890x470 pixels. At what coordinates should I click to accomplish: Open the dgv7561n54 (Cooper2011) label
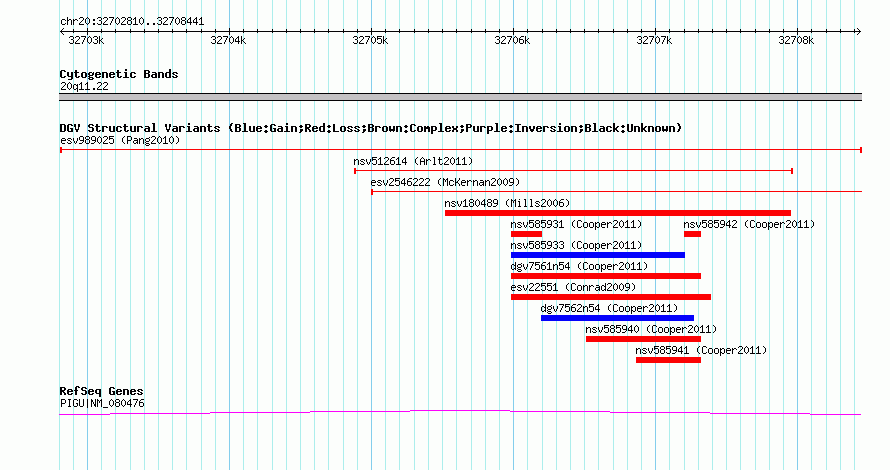(579, 266)
